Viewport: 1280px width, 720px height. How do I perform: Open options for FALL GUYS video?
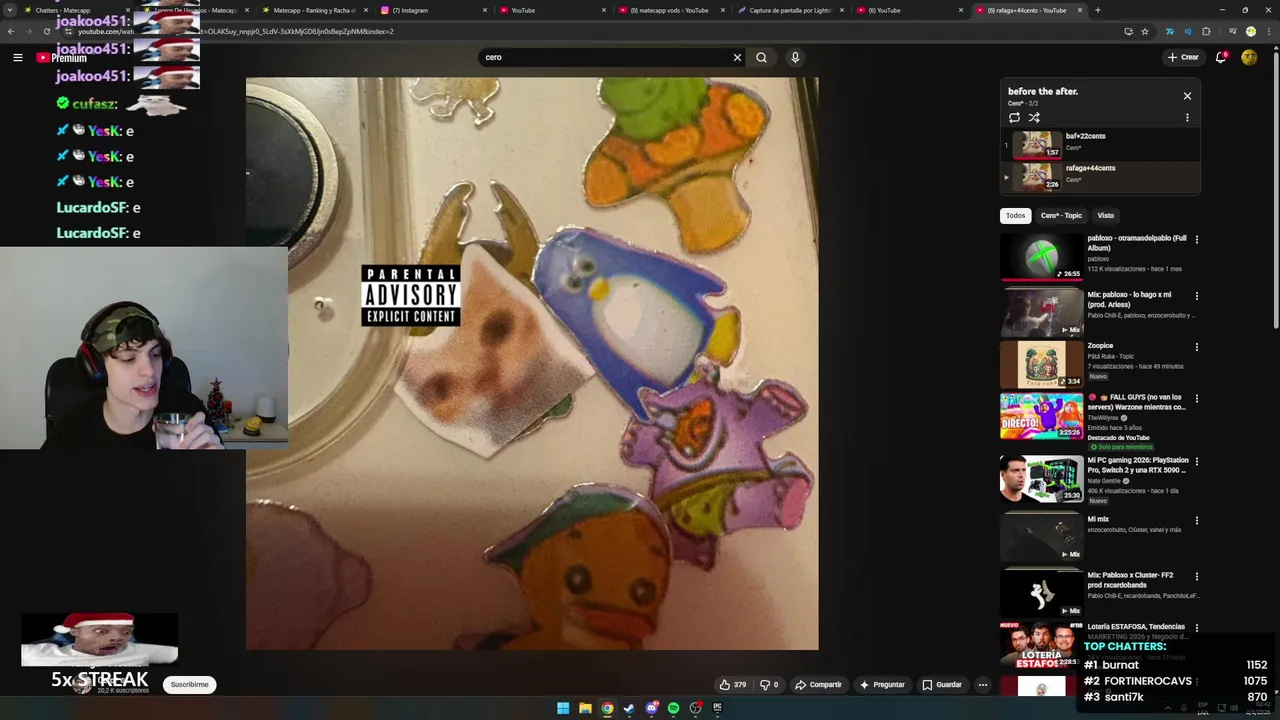point(1196,398)
